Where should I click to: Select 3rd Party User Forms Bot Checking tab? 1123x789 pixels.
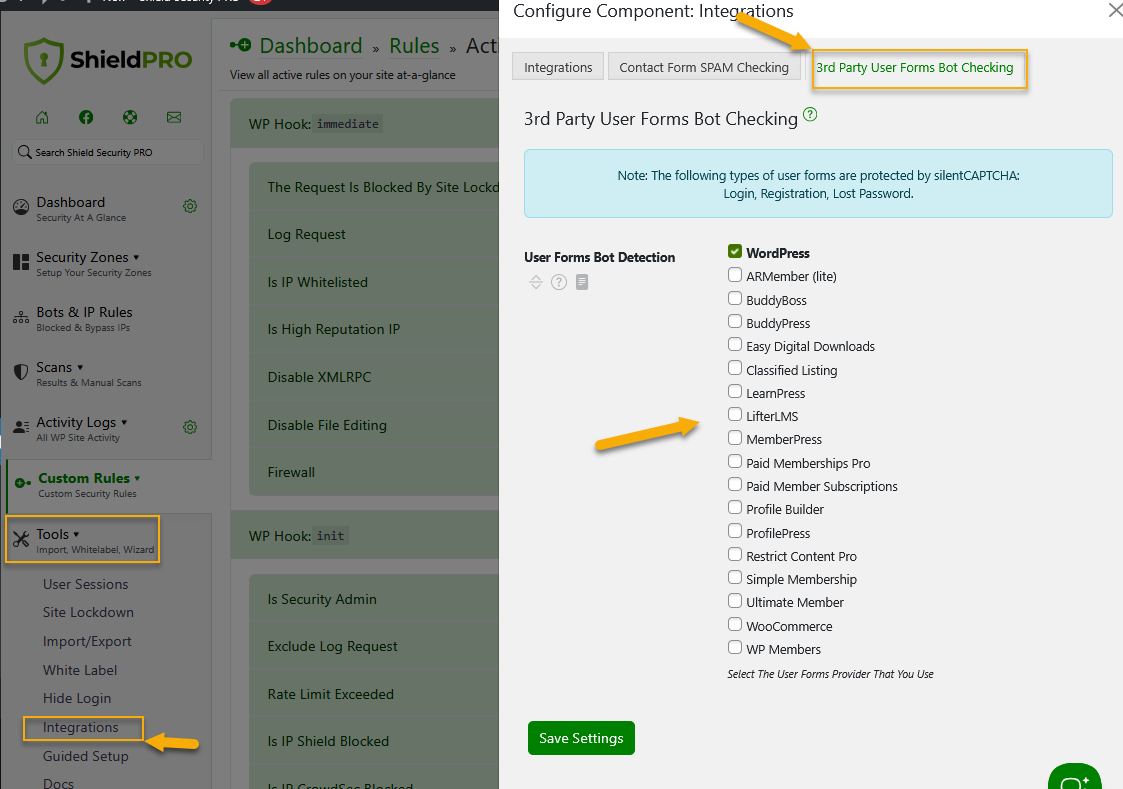[x=915, y=67]
